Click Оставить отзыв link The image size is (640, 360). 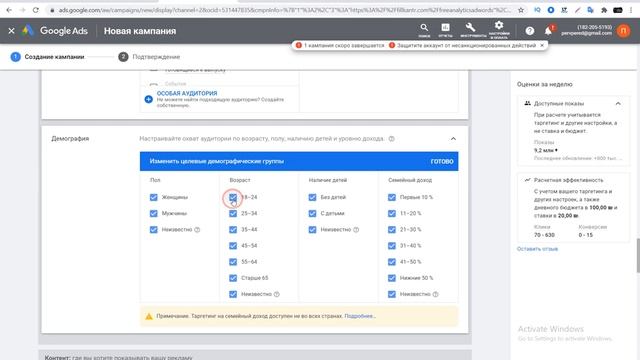click(x=537, y=249)
